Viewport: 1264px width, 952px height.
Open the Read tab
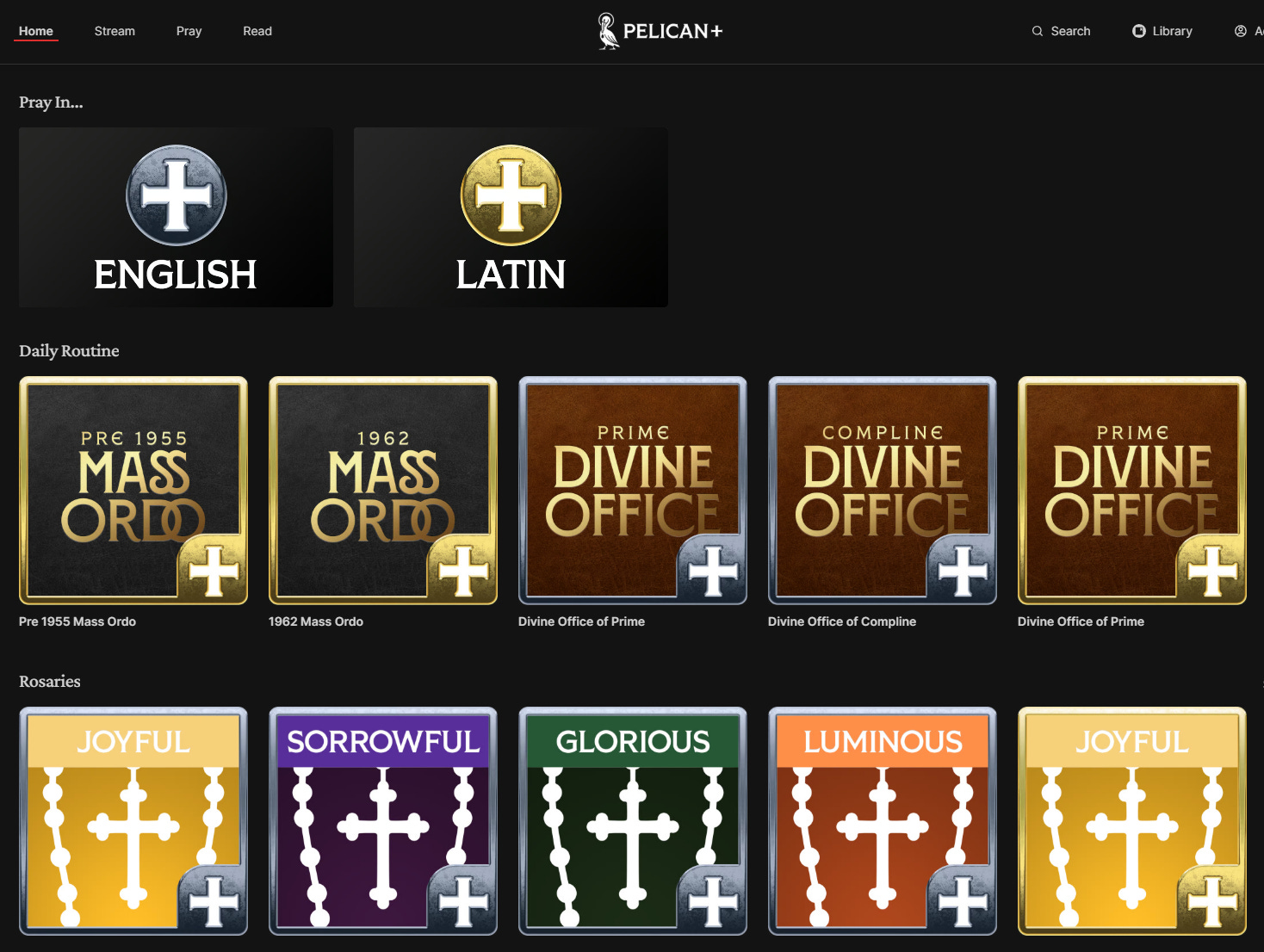[257, 31]
